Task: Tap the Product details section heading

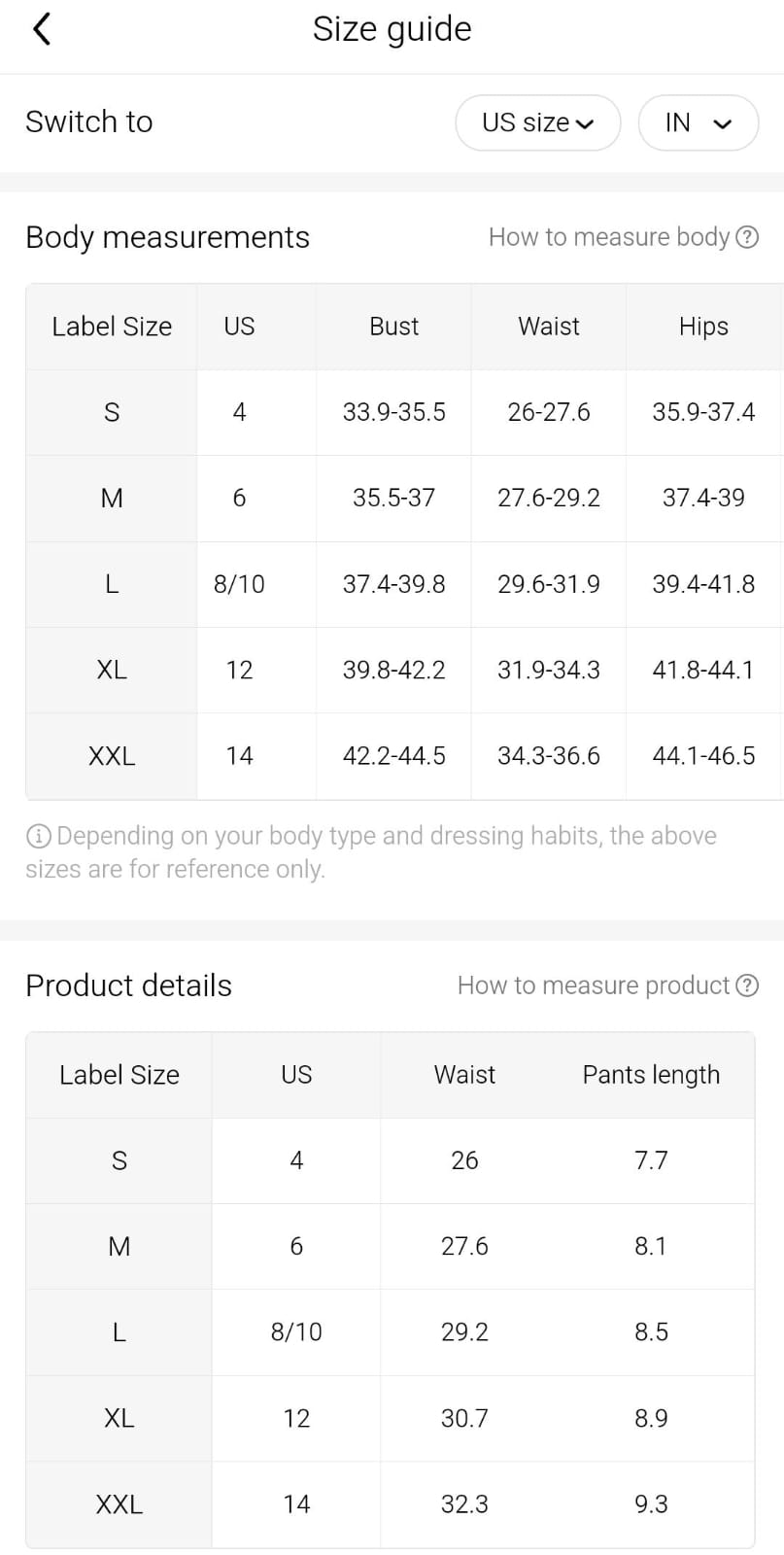Action: point(128,985)
